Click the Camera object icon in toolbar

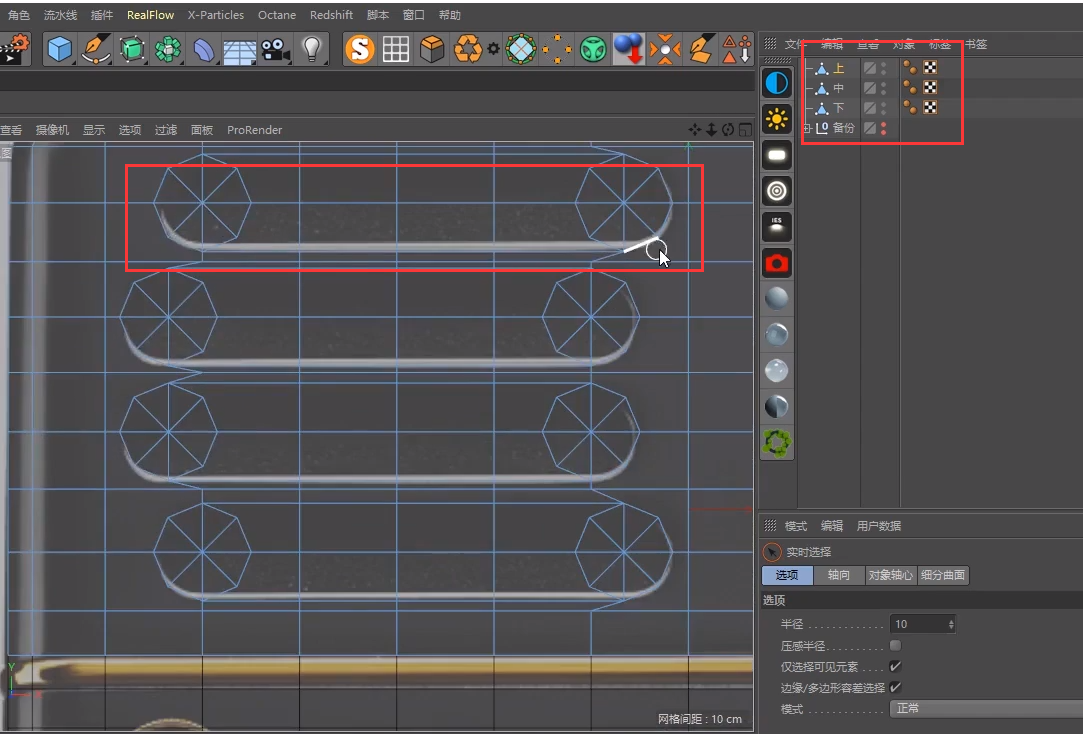click(275, 49)
